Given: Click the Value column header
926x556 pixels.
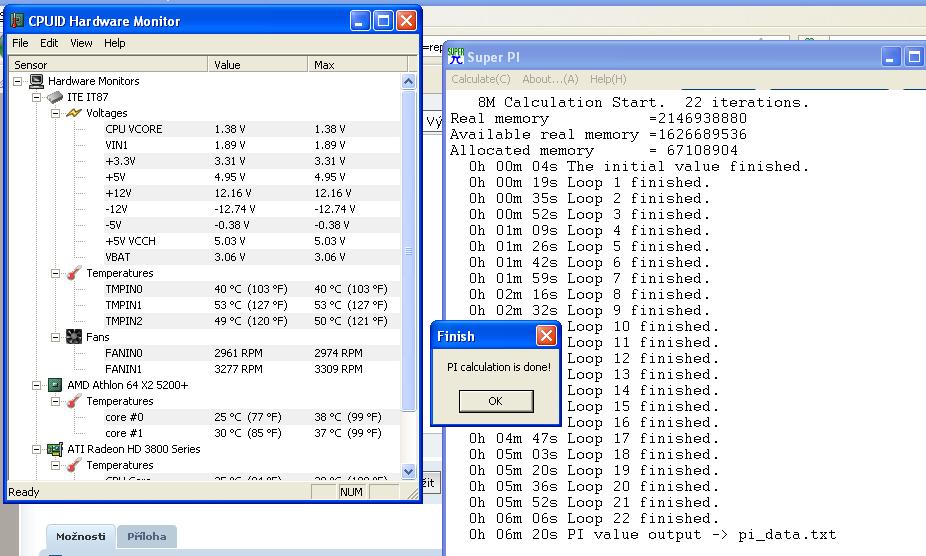Looking at the screenshot, I should 257,64.
